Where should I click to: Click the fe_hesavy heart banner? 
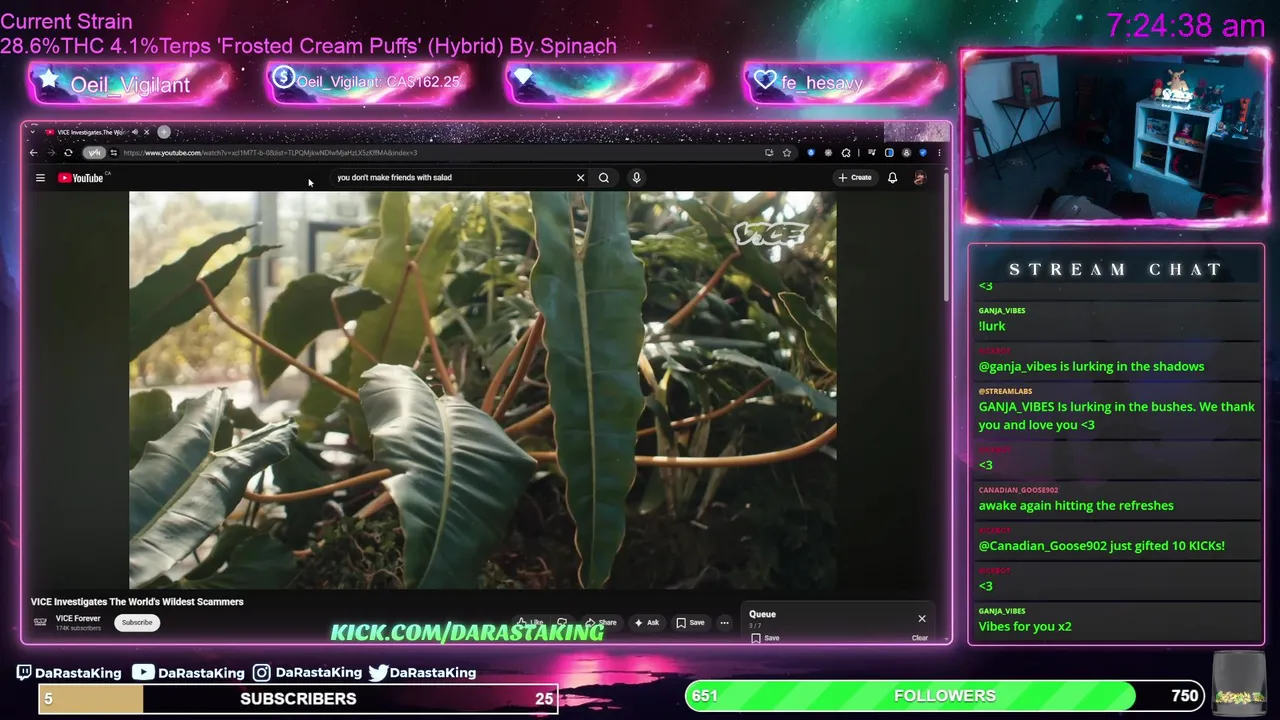844,83
